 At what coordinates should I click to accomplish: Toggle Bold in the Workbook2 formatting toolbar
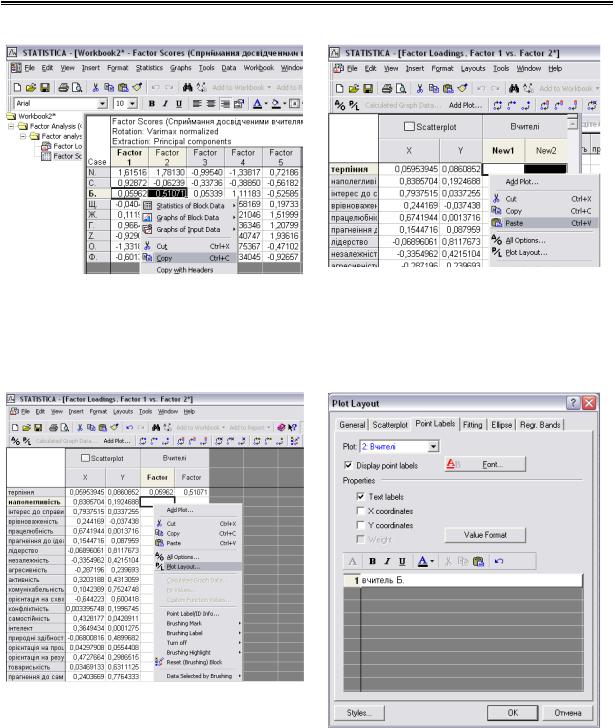(x=151, y=104)
